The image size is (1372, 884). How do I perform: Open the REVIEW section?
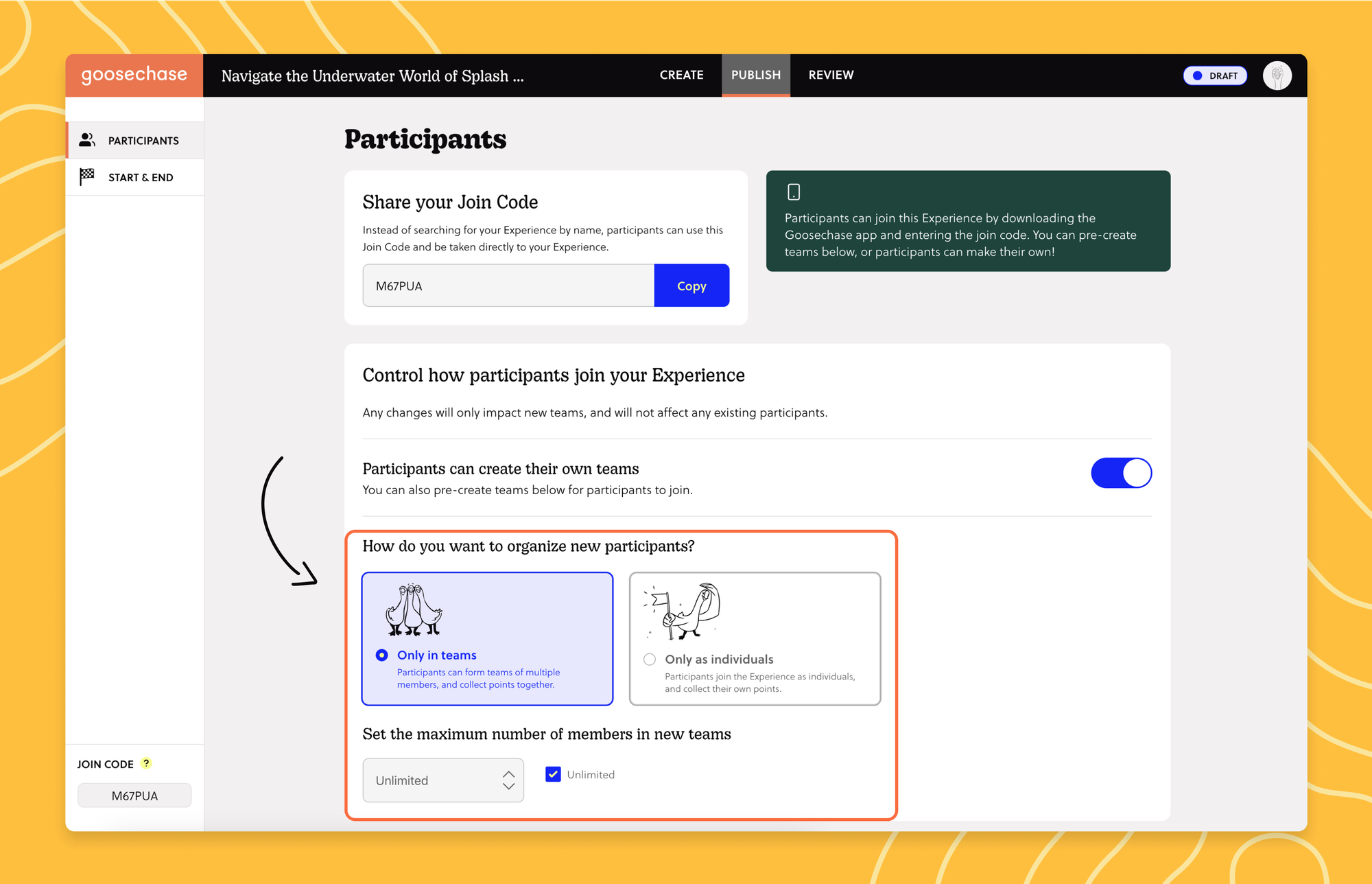(x=831, y=75)
